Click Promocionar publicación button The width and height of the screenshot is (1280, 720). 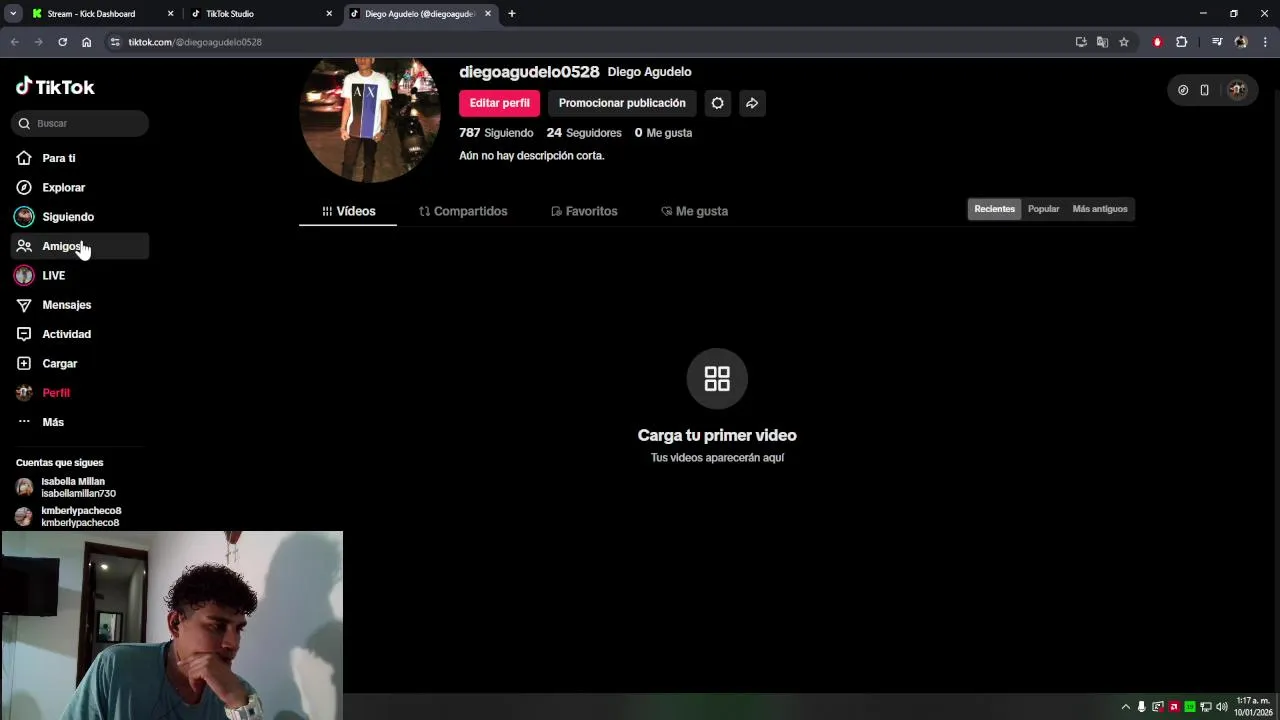(x=622, y=103)
